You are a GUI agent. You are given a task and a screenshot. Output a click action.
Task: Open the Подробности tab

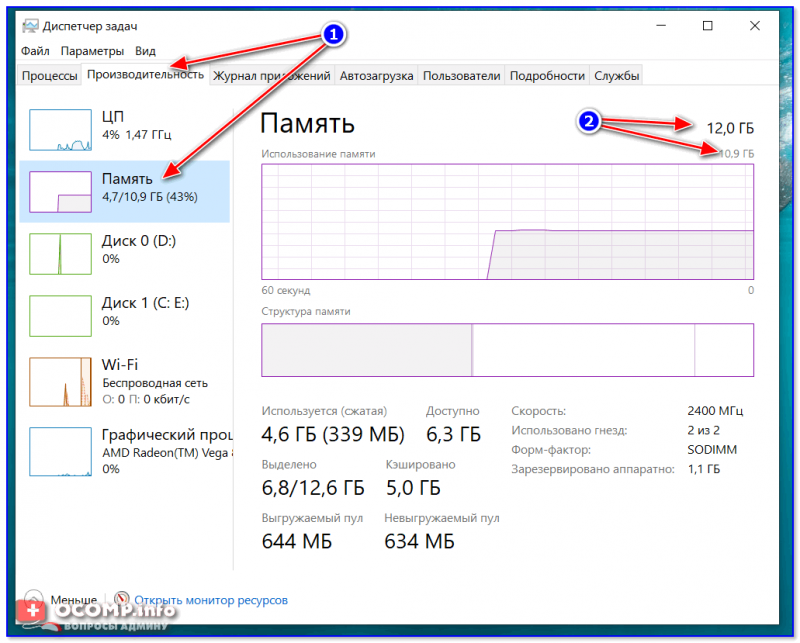point(547,76)
